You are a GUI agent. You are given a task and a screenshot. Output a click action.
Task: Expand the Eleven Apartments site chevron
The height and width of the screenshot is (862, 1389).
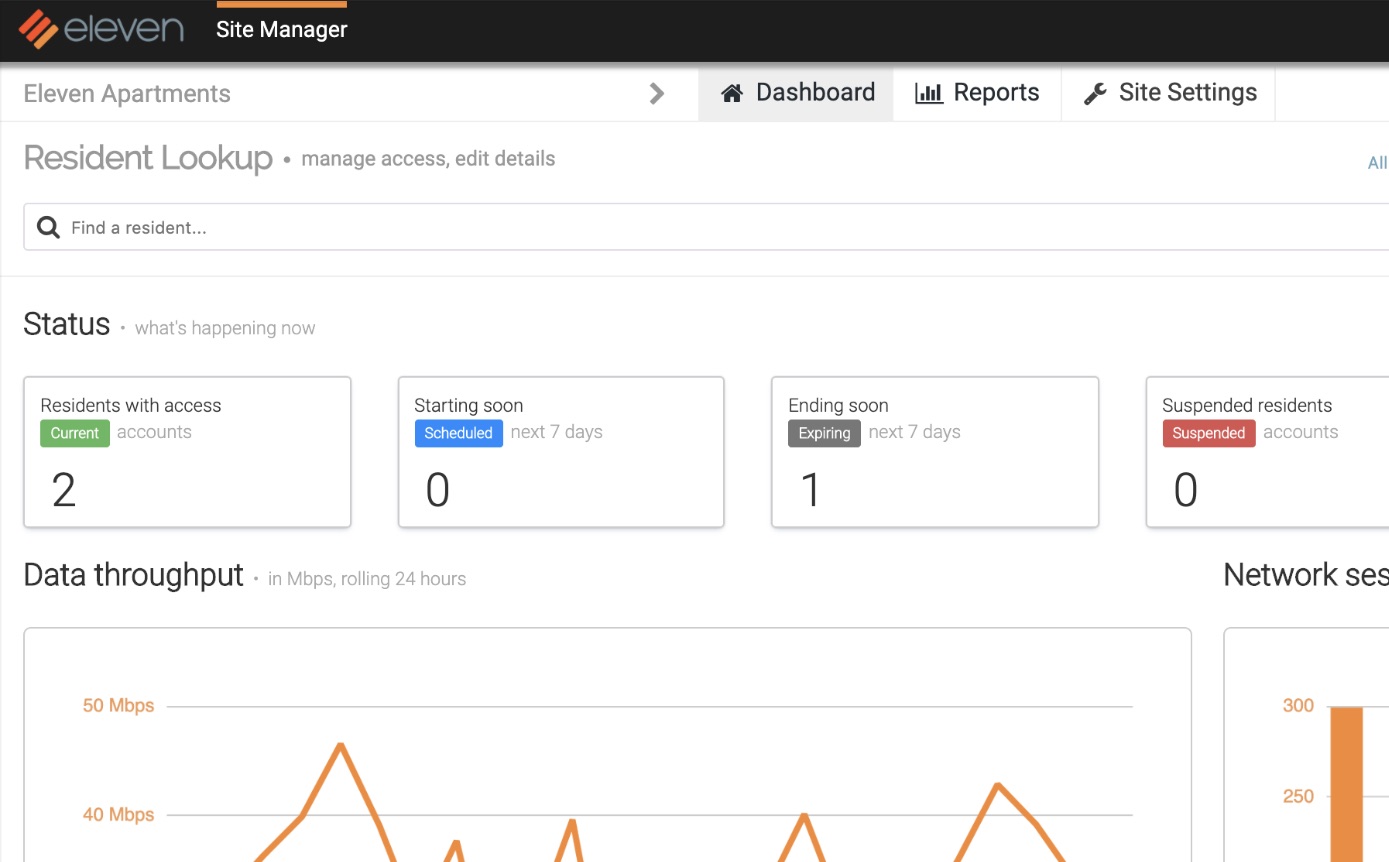coord(657,94)
